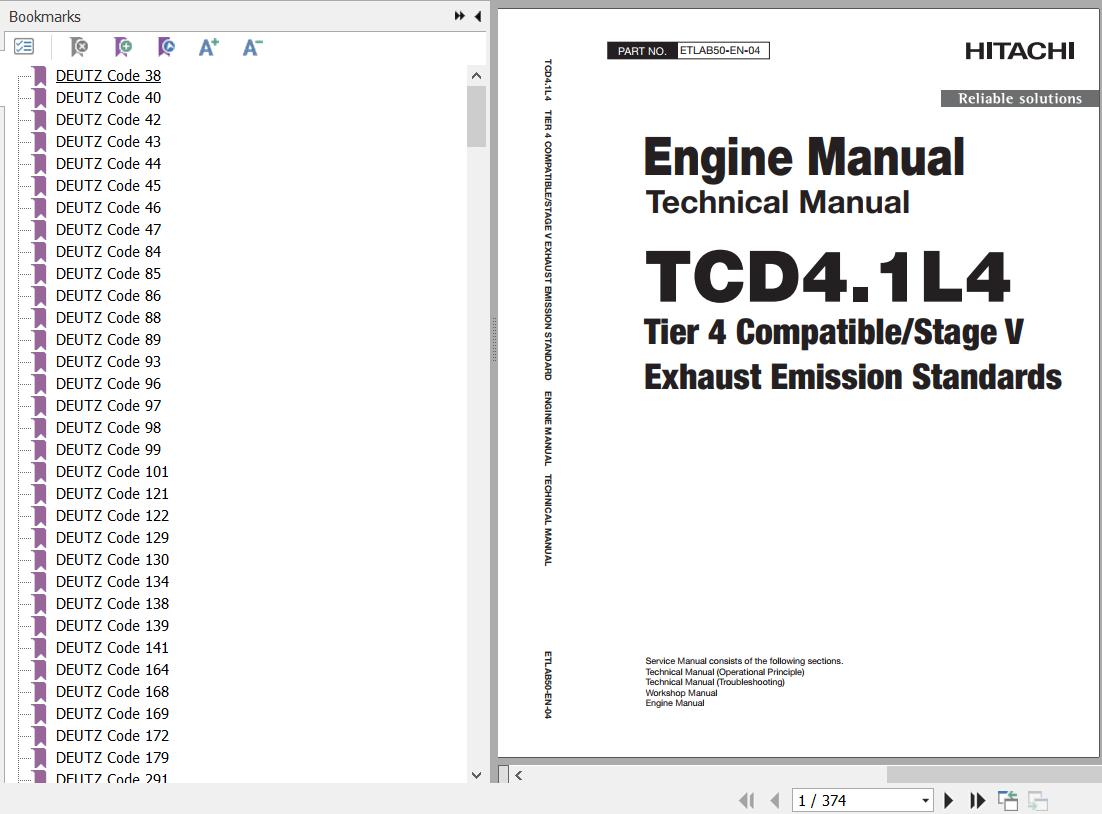Open bookmark DEUTZ Code 121
The height and width of the screenshot is (814, 1102).
click(x=112, y=494)
